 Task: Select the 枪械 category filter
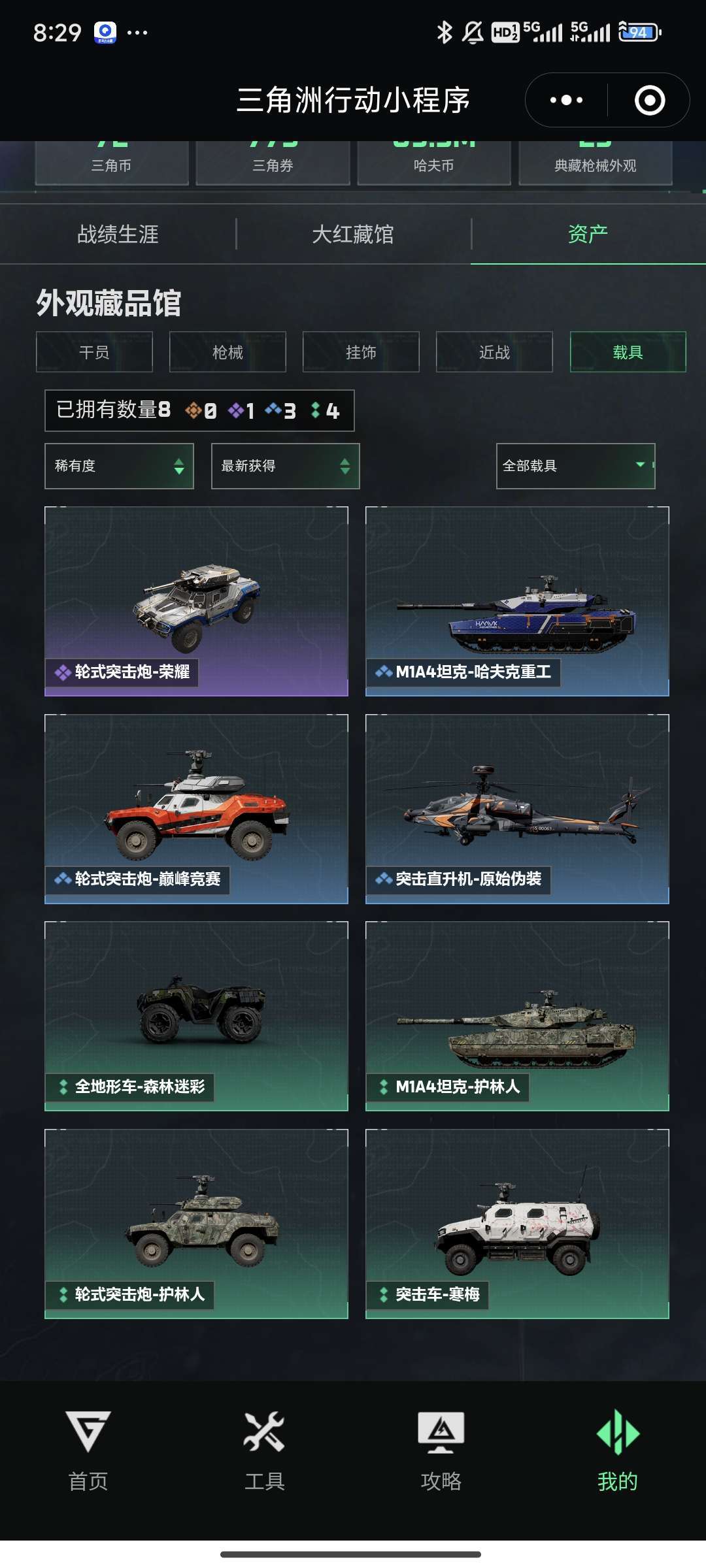tap(227, 352)
